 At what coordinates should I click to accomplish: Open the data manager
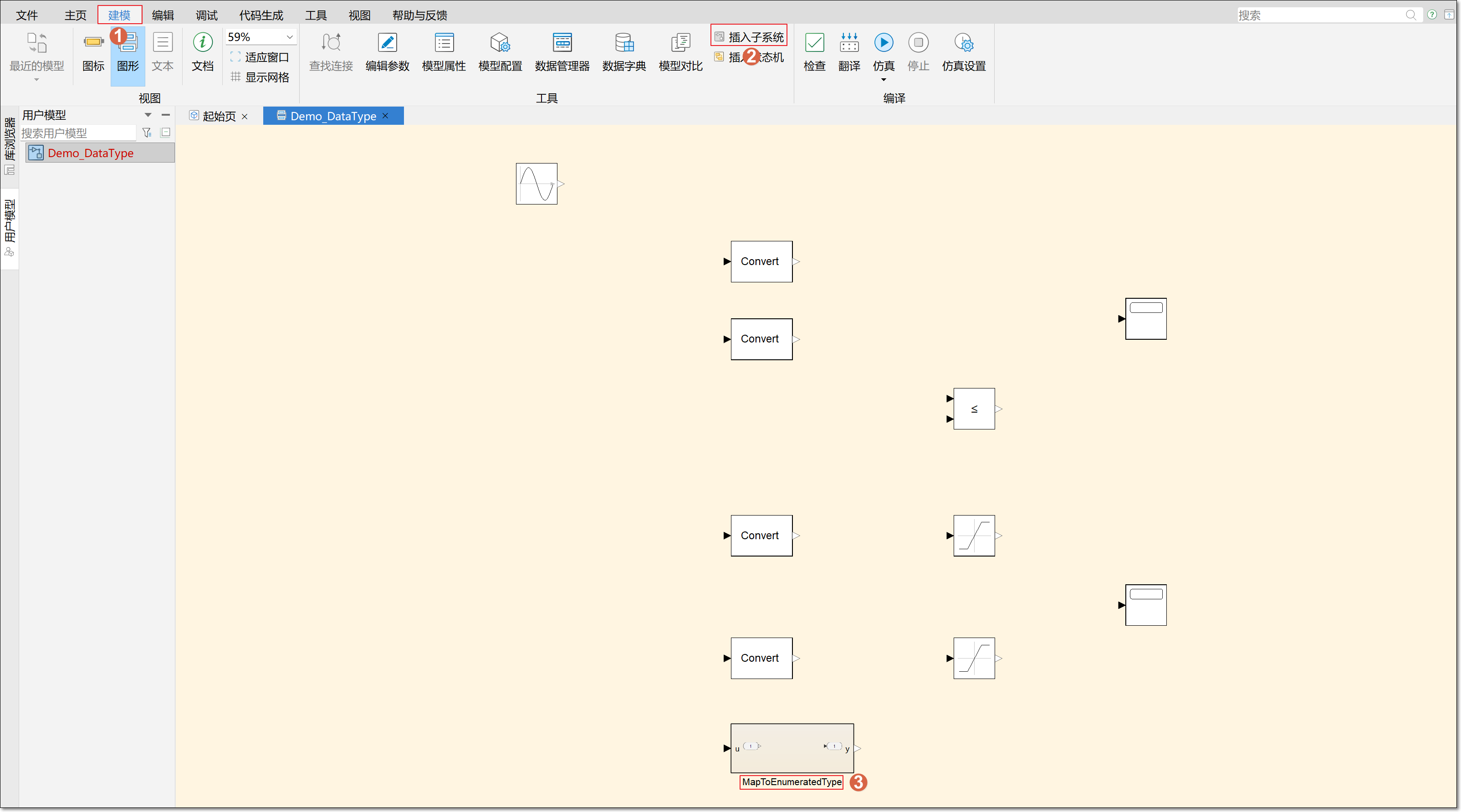pyautogui.click(x=562, y=52)
